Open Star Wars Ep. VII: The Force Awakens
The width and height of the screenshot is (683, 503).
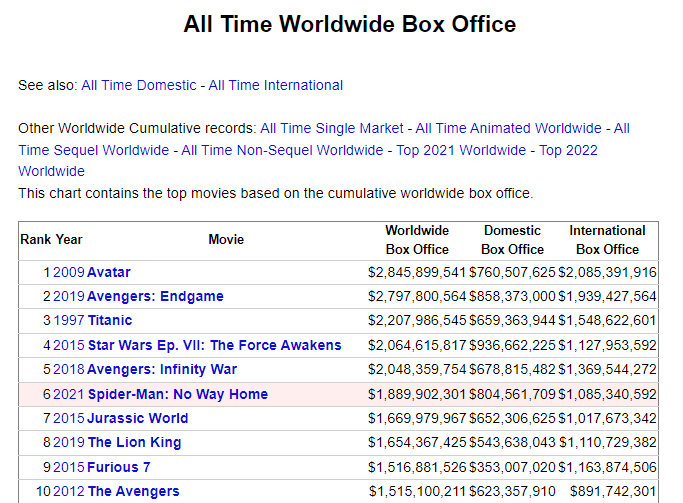click(215, 345)
